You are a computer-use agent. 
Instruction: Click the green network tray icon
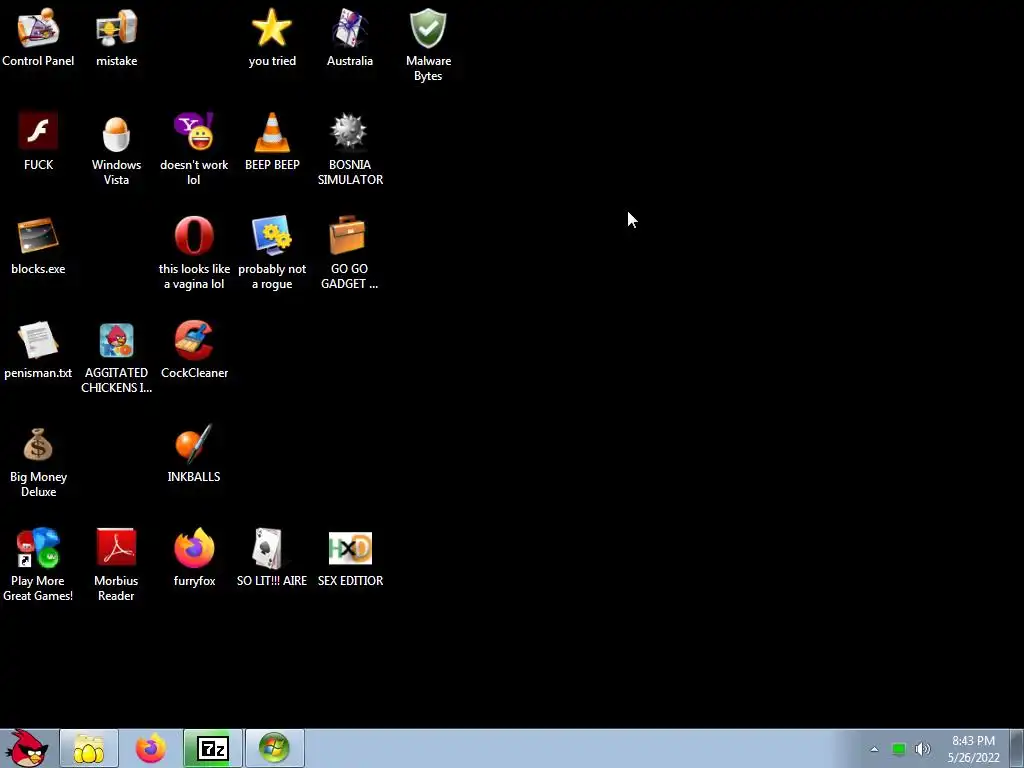tap(899, 749)
